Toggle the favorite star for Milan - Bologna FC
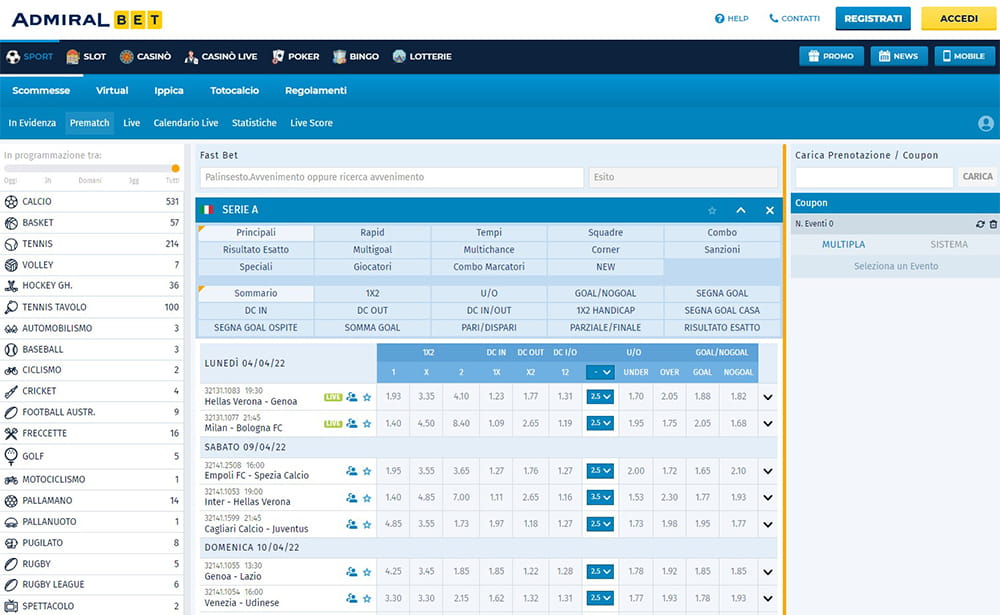Image resolution: width=1000 pixels, height=615 pixels. [367, 423]
